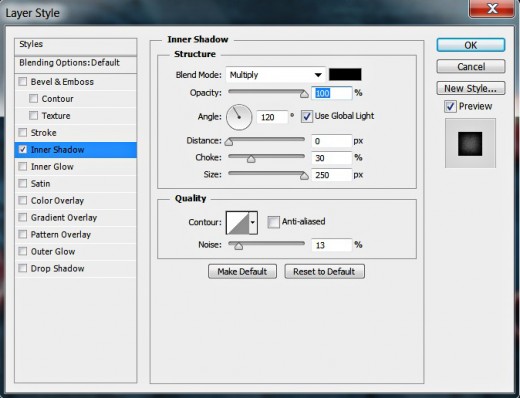
Task: Enable the Anti-aliased checkbox
Action: (273, 222)
